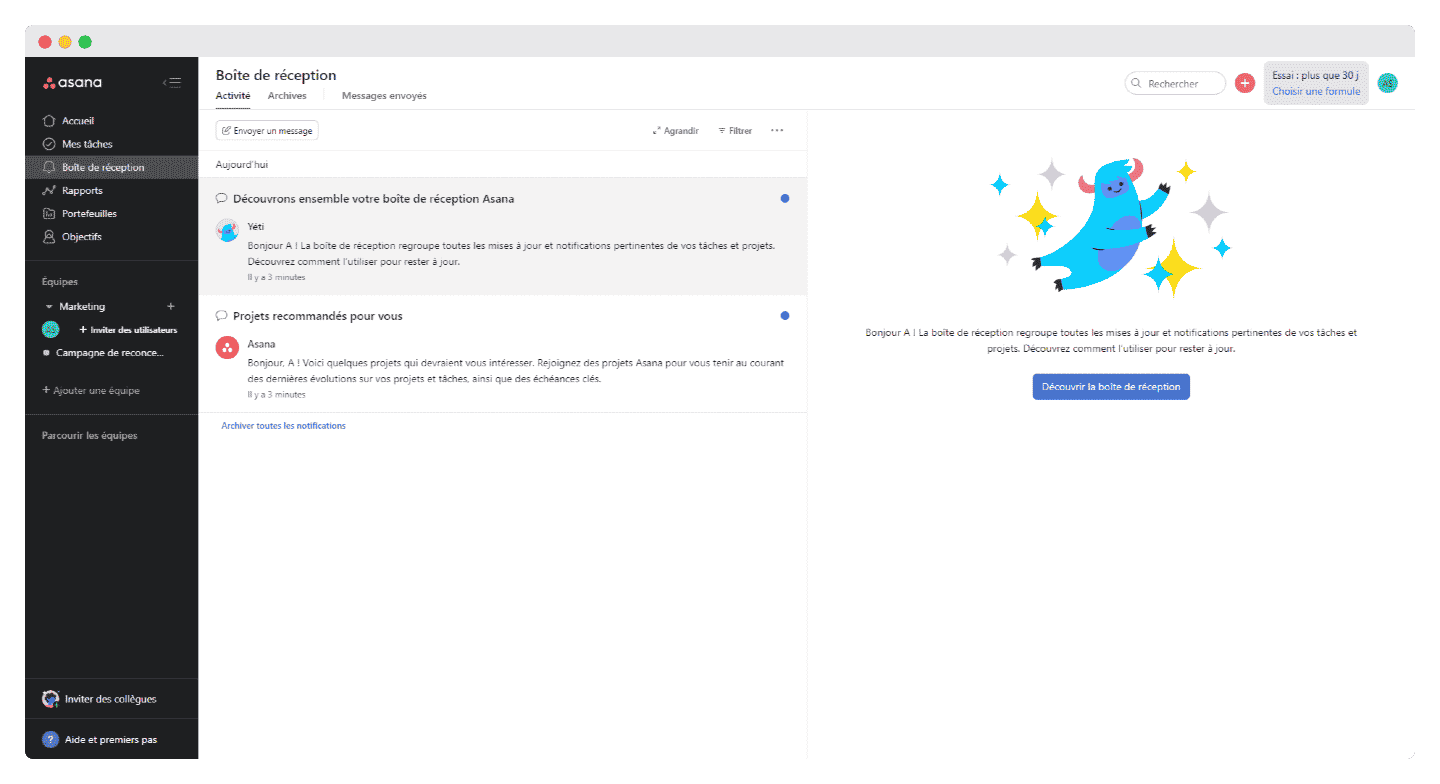Click the Rechercher search field

[1175, 83]
